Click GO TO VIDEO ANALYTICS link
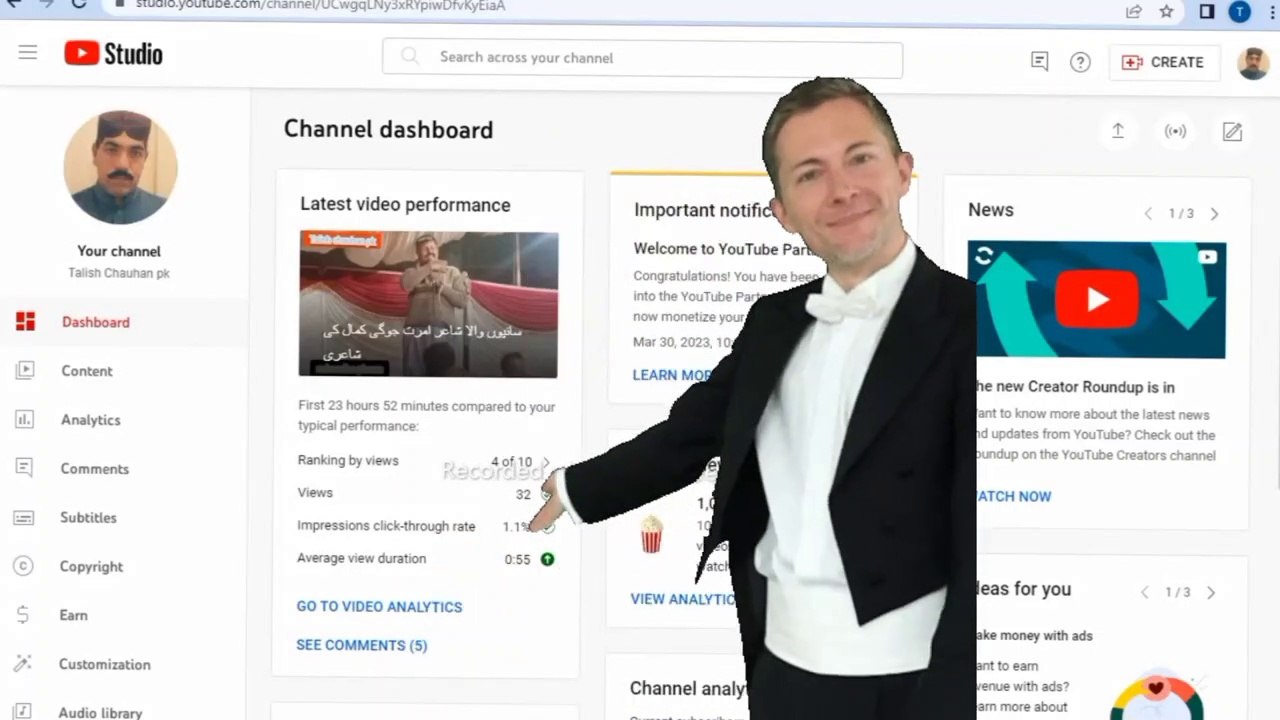 click(x=379, y=607)
